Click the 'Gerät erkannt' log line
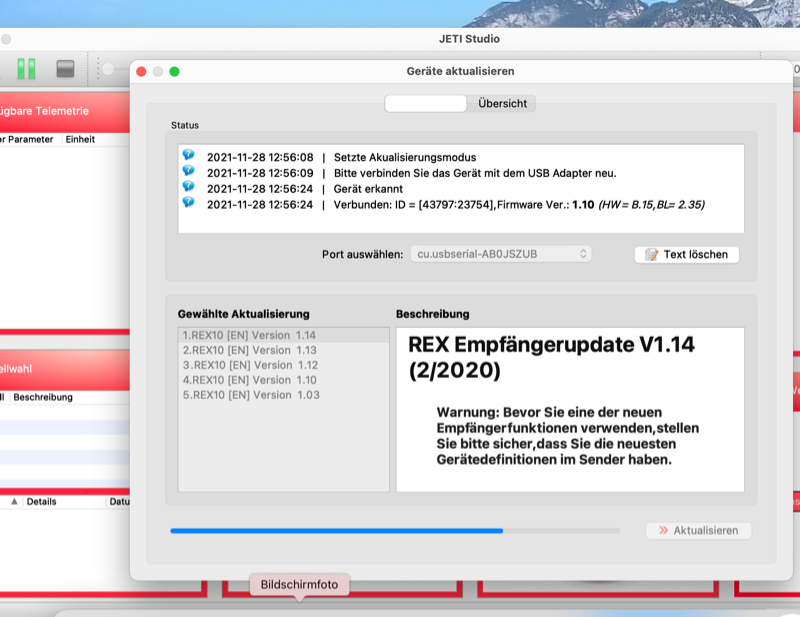Image resolution: width=800 pixels, height=617 pixels. point(305,189)
